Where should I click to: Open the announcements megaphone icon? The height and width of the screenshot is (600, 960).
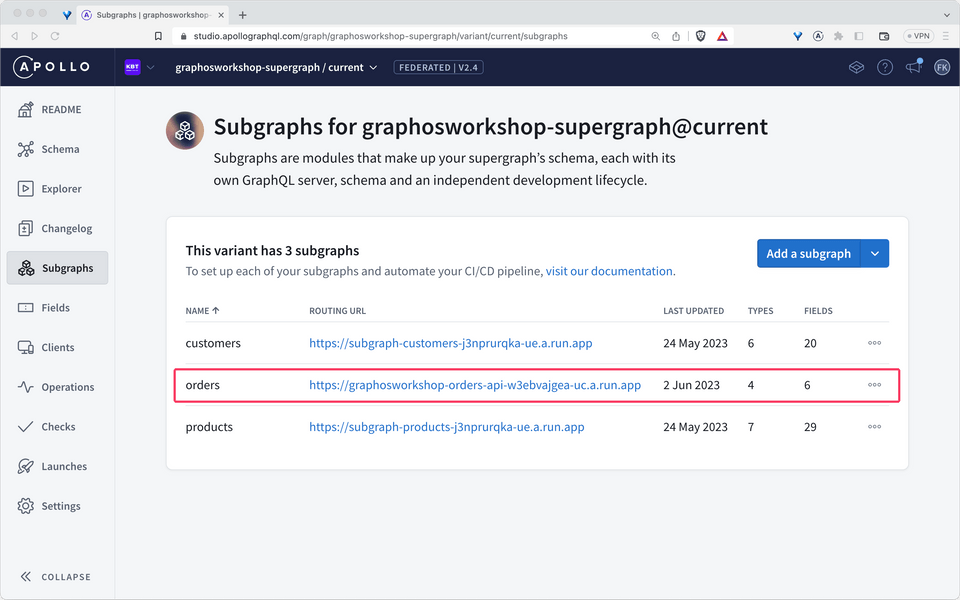pyautogui.click(x=913, y=66)
